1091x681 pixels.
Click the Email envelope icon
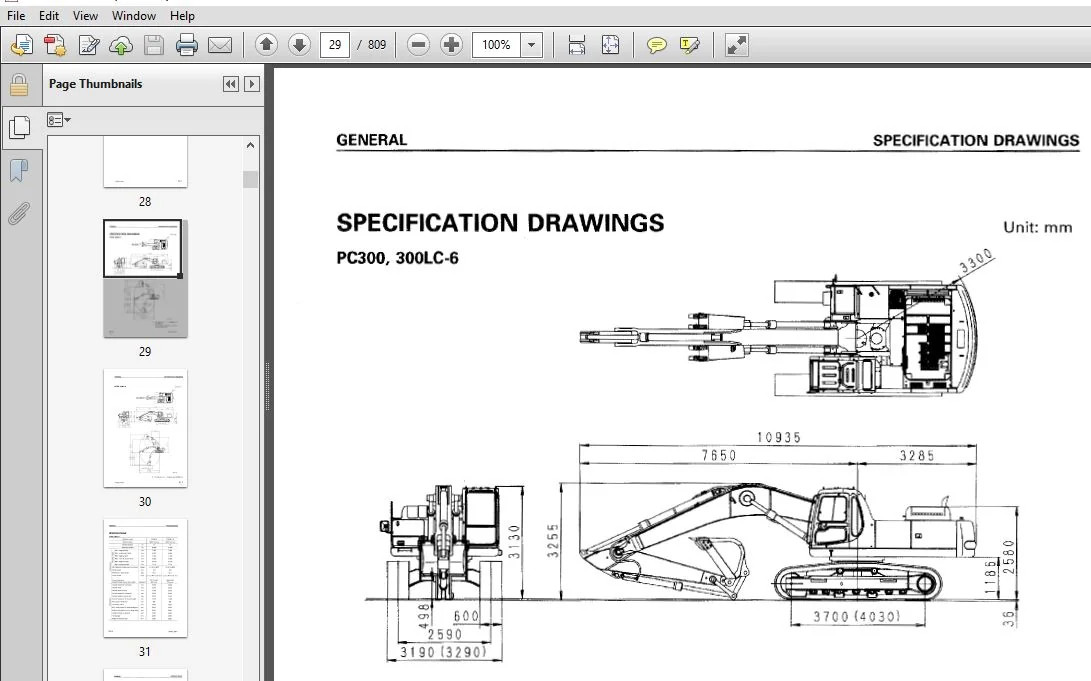pos(220,45)
